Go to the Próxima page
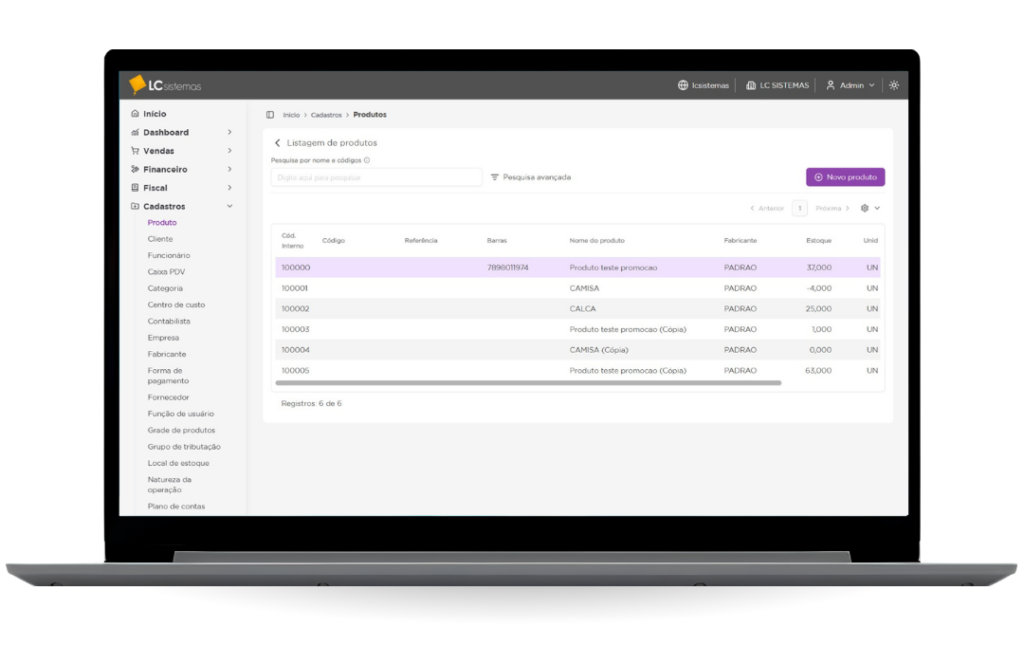Image resolution: width=1024 pixels, height=664 pixels. (x=832, y=208)
